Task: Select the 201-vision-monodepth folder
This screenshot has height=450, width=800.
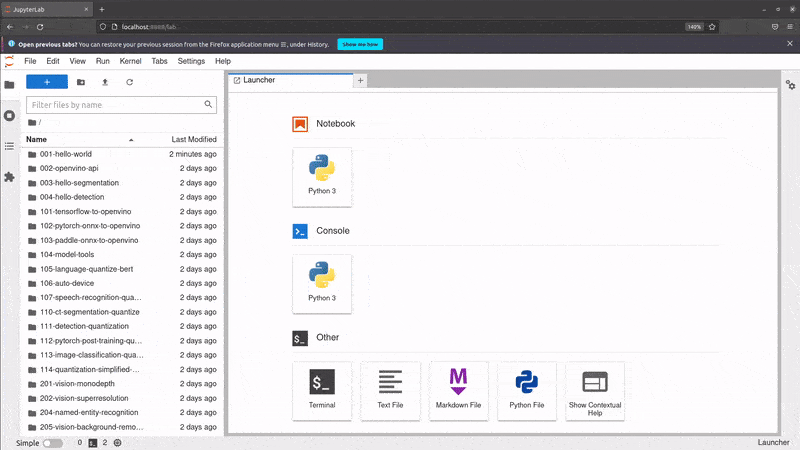Action: [x=122, y=384]
